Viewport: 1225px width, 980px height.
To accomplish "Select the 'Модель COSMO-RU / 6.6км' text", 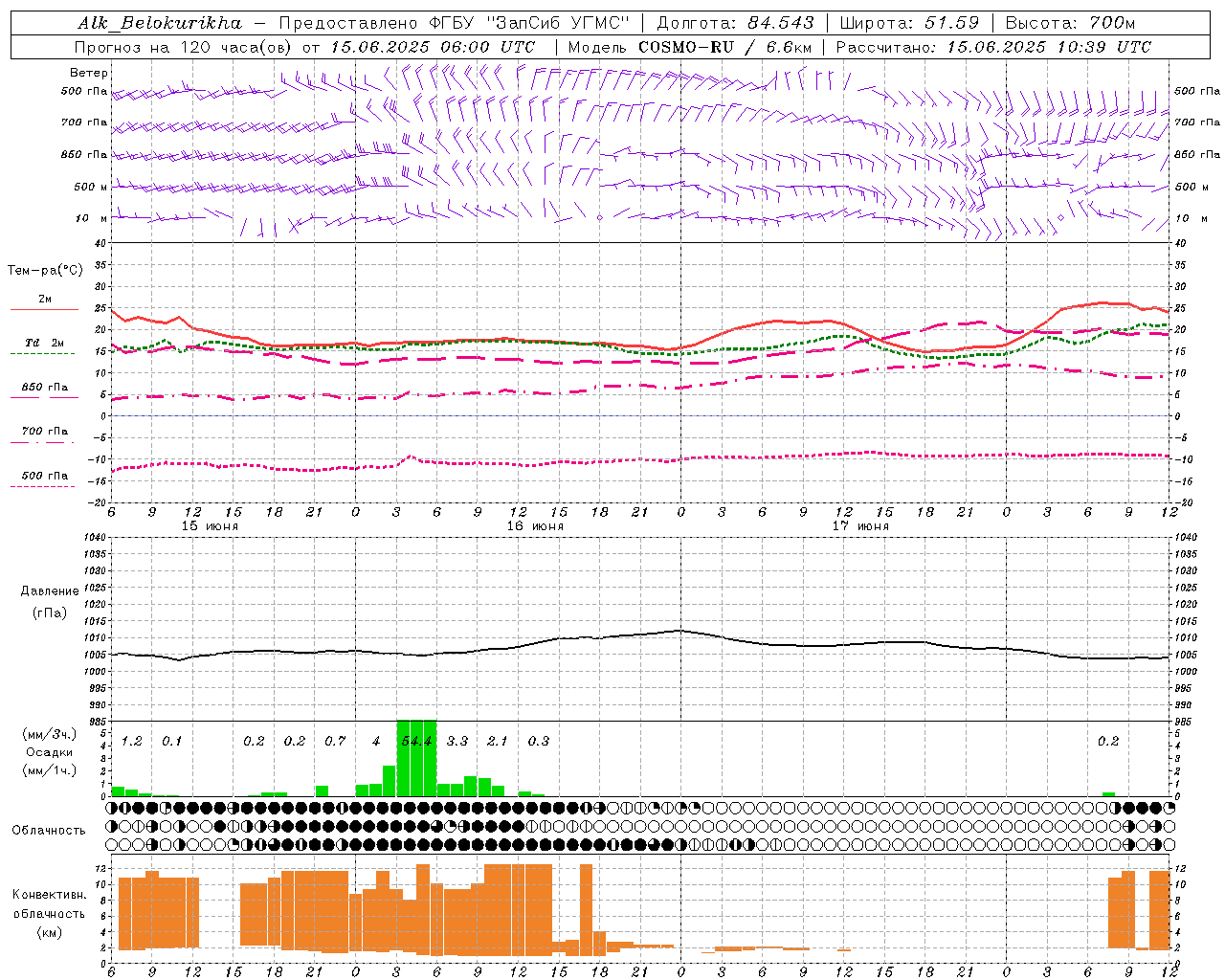I will click(689, 47).
